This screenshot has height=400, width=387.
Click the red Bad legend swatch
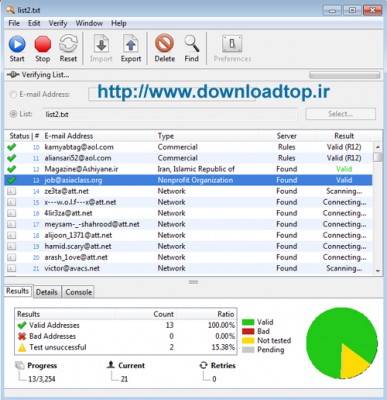click(x=248, y=331)
